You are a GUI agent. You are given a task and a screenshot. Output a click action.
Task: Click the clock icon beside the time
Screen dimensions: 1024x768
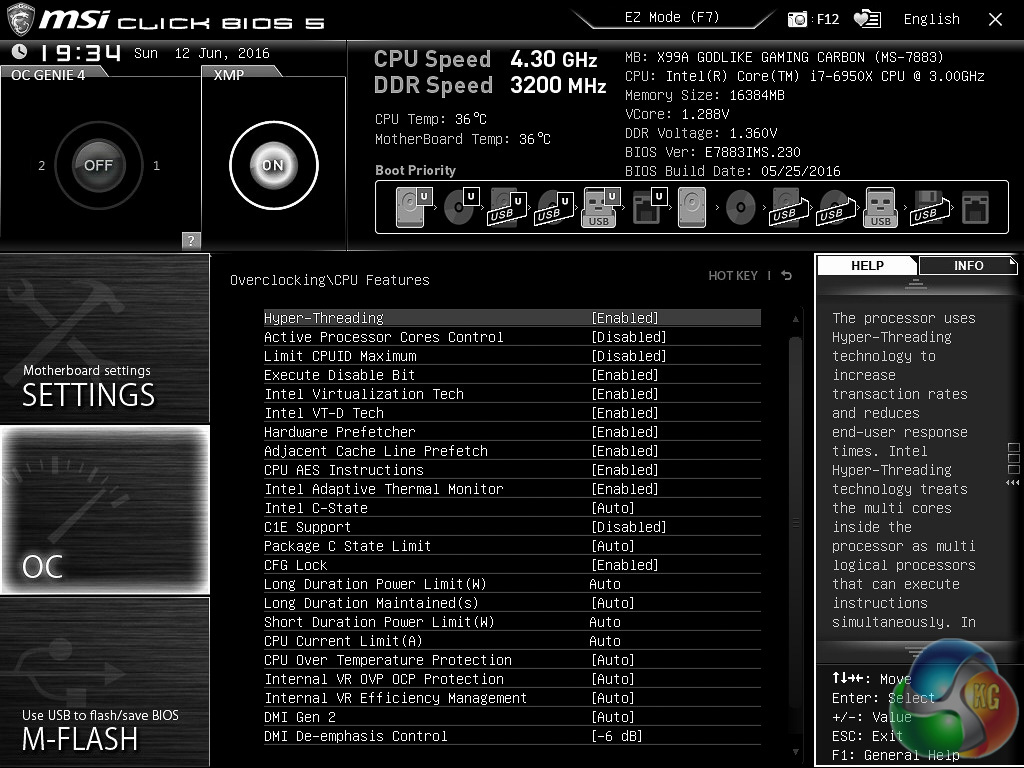click(19, 52)
